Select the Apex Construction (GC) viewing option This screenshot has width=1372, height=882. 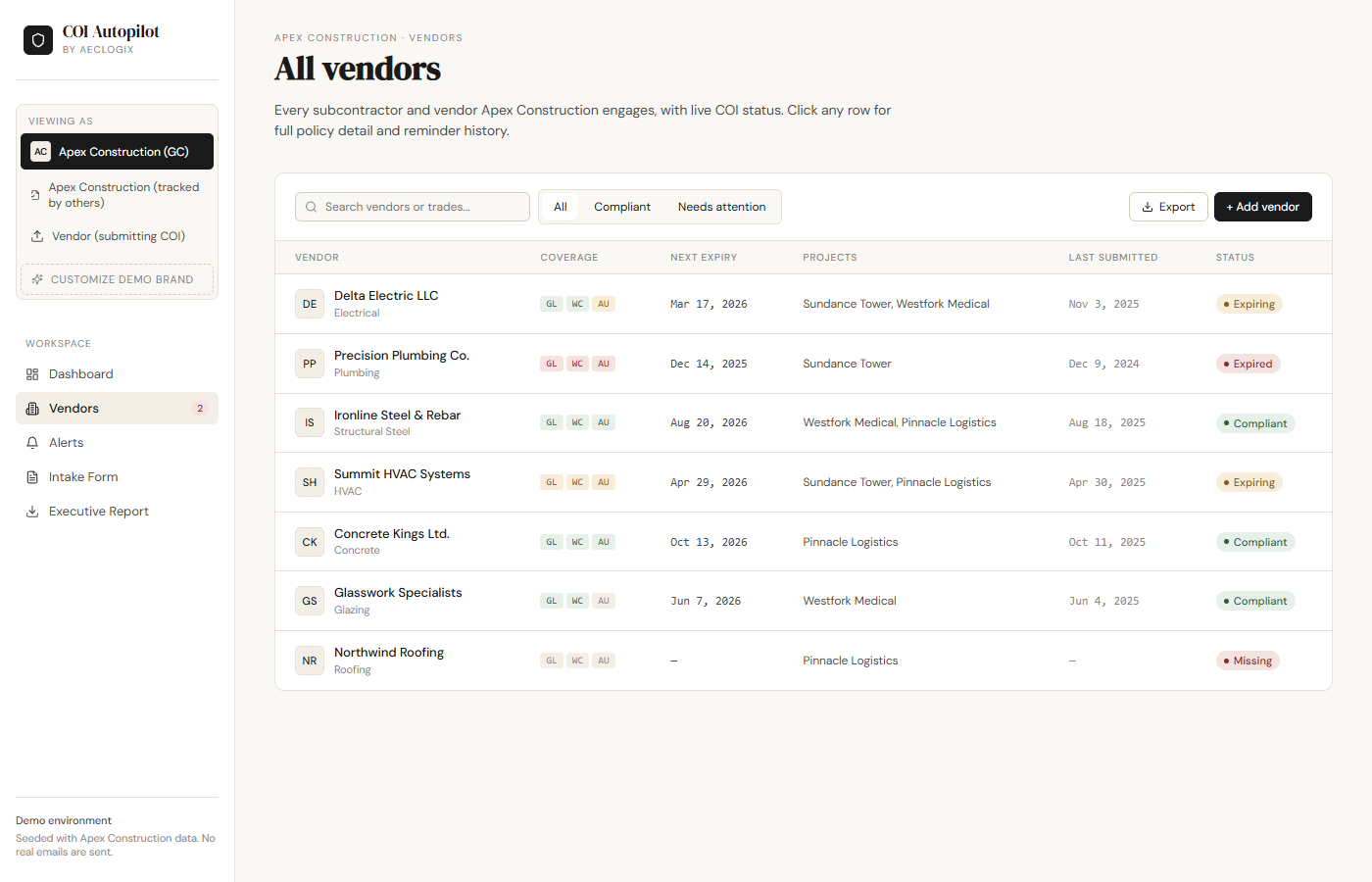pyautogui.click(x=117, y=152)
